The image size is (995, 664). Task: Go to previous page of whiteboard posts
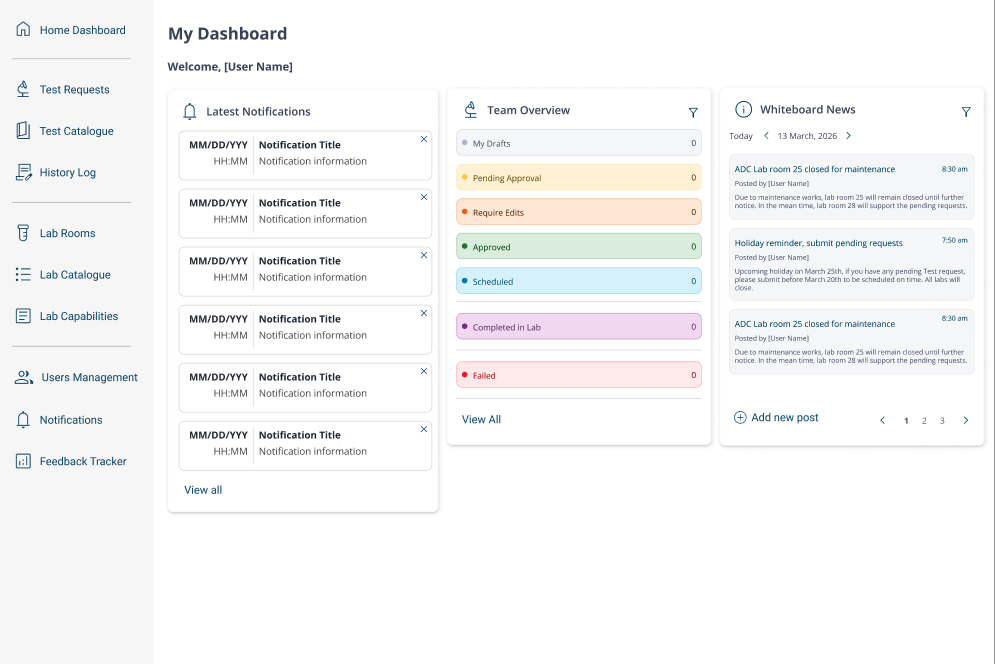pos(883,420)
